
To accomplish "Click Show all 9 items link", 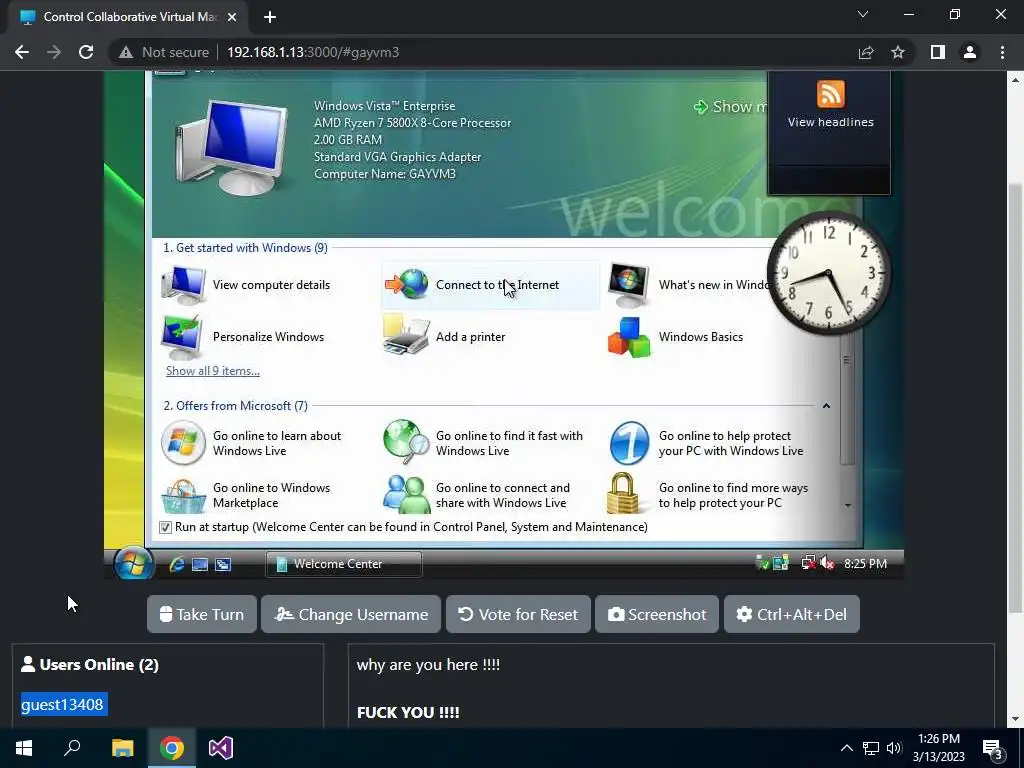I will [213, 371].
